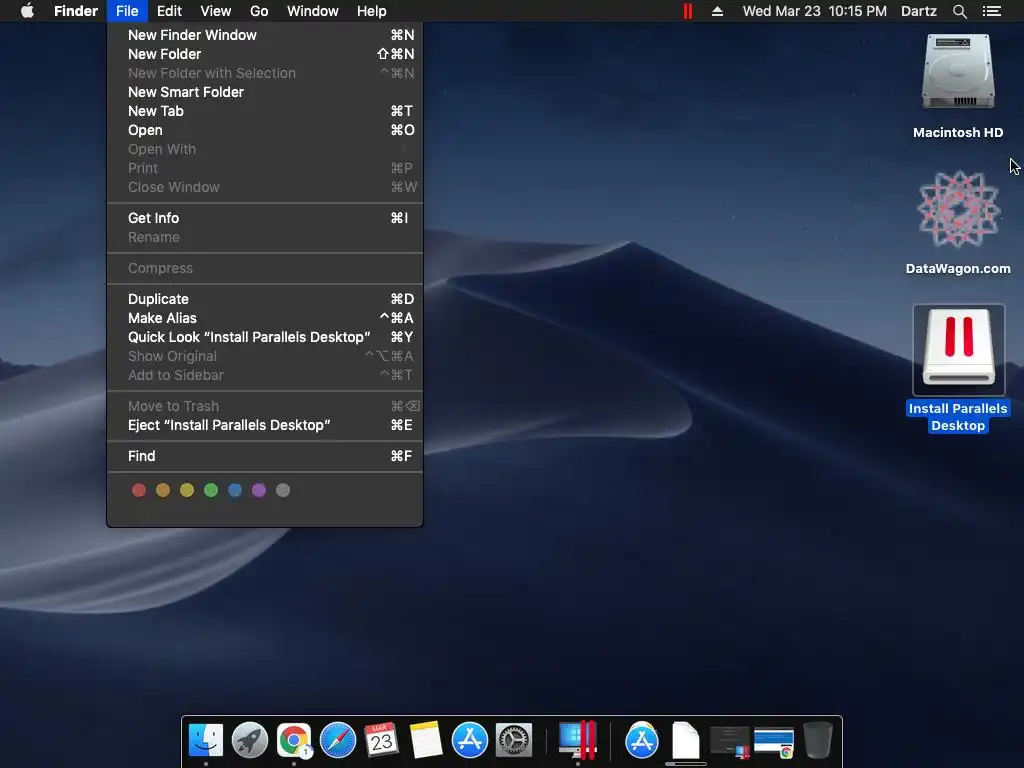Open System Preferences gear in Dock

point(514,741)
